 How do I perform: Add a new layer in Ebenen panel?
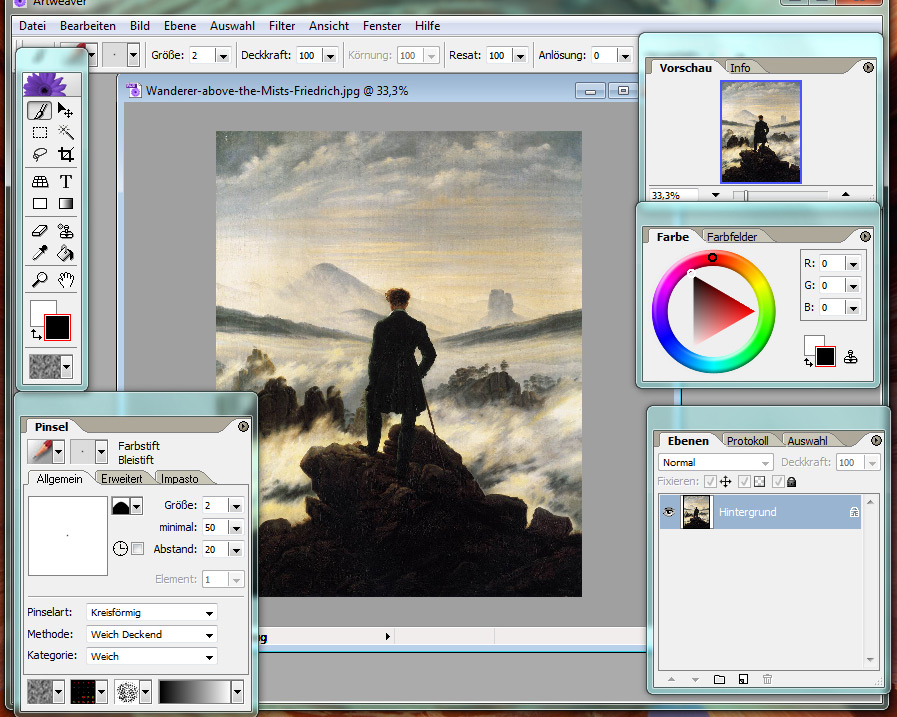click(743, 679)
